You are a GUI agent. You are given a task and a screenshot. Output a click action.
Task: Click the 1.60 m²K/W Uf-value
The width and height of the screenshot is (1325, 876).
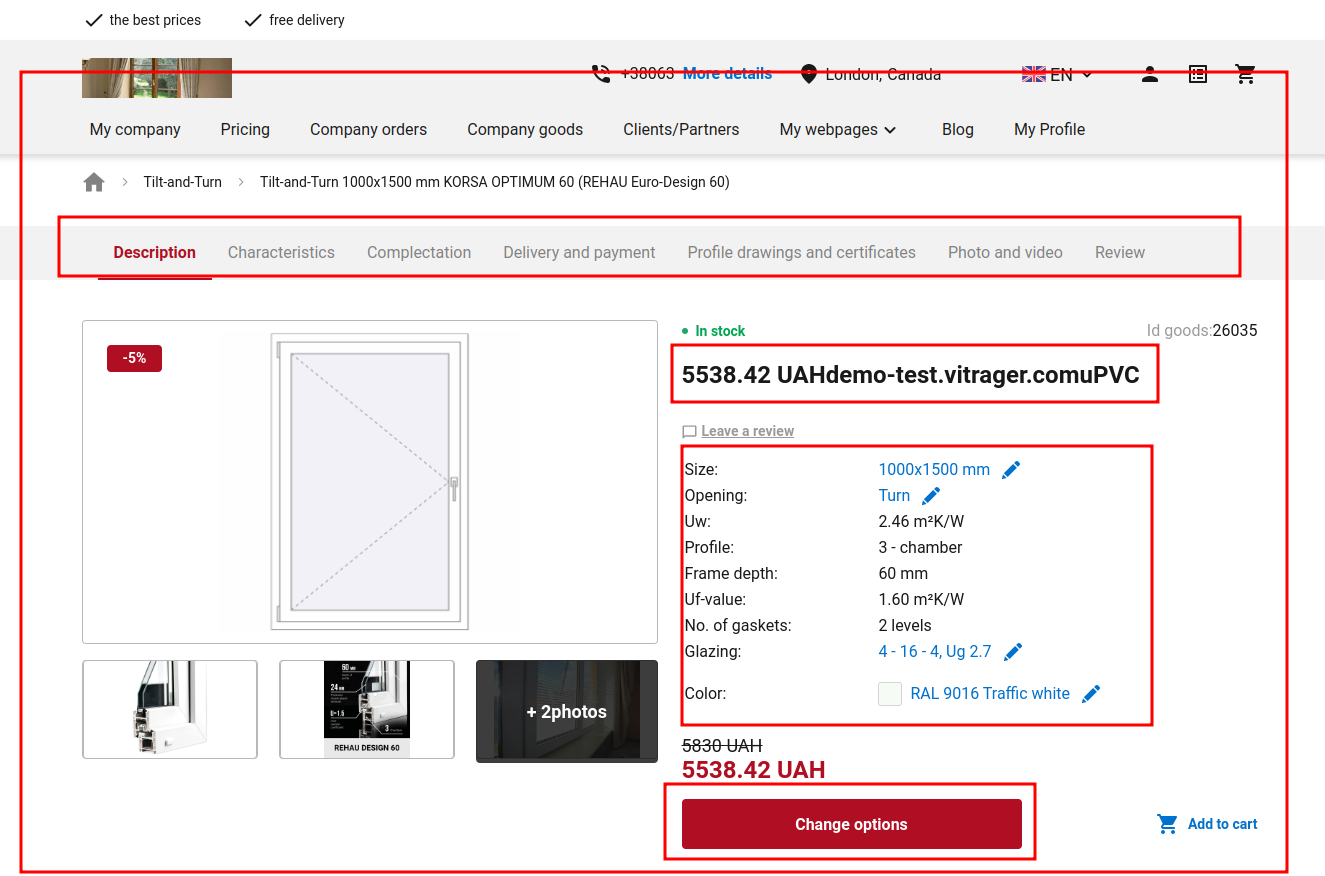click(921, 599)
